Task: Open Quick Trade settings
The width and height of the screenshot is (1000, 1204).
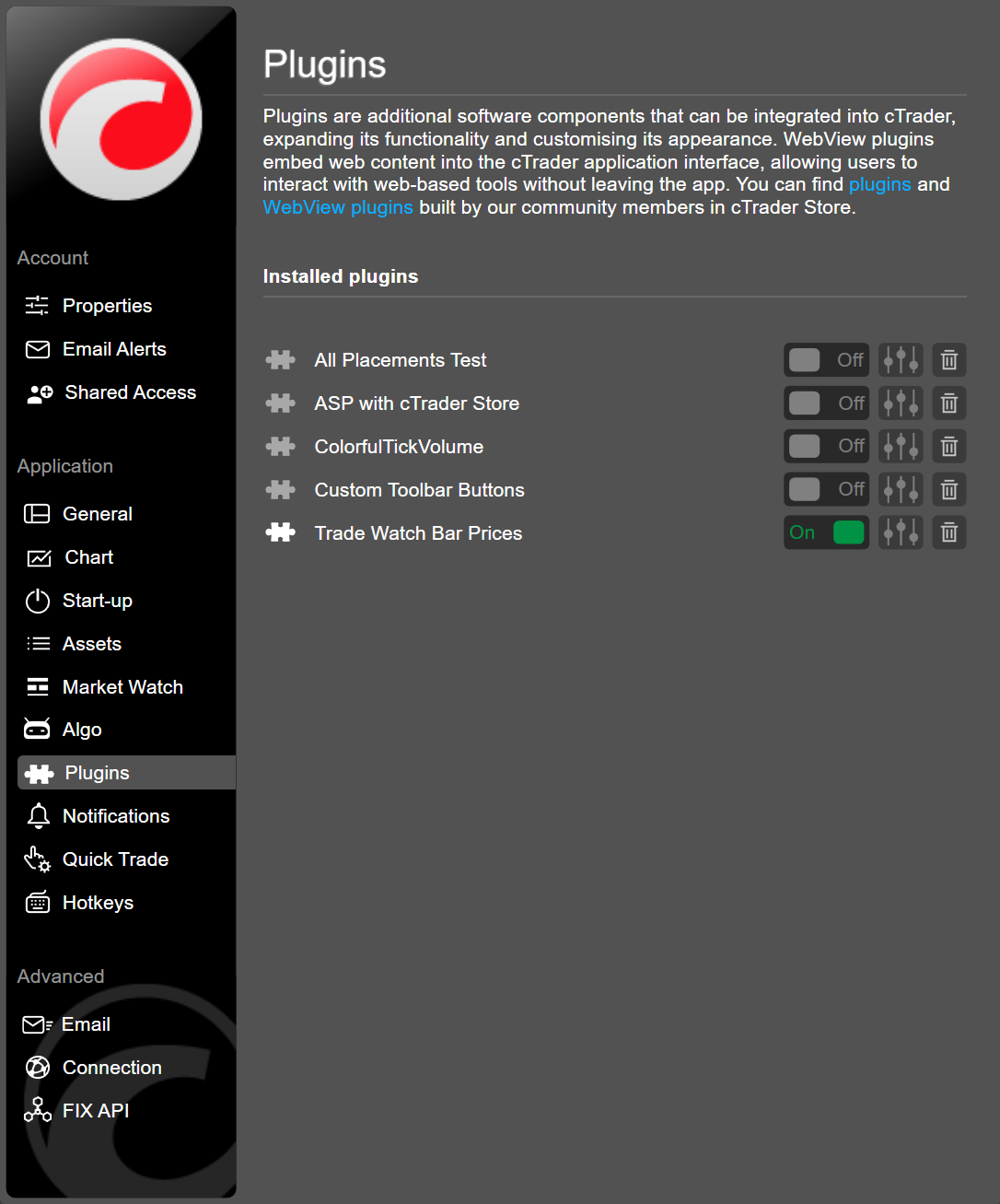Action: (x=114, y=859)
